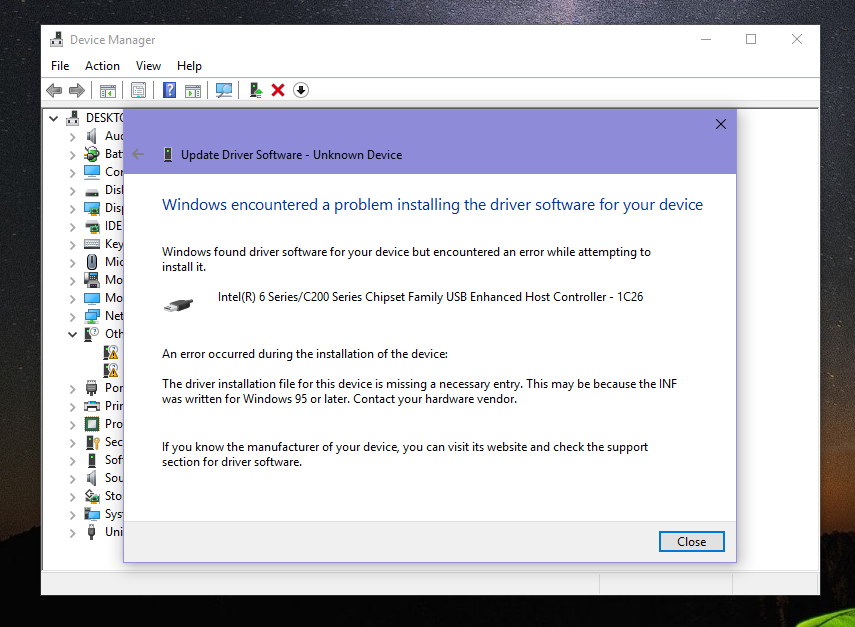Click the Close button in the driver dialog

click(x=691, y=541)
